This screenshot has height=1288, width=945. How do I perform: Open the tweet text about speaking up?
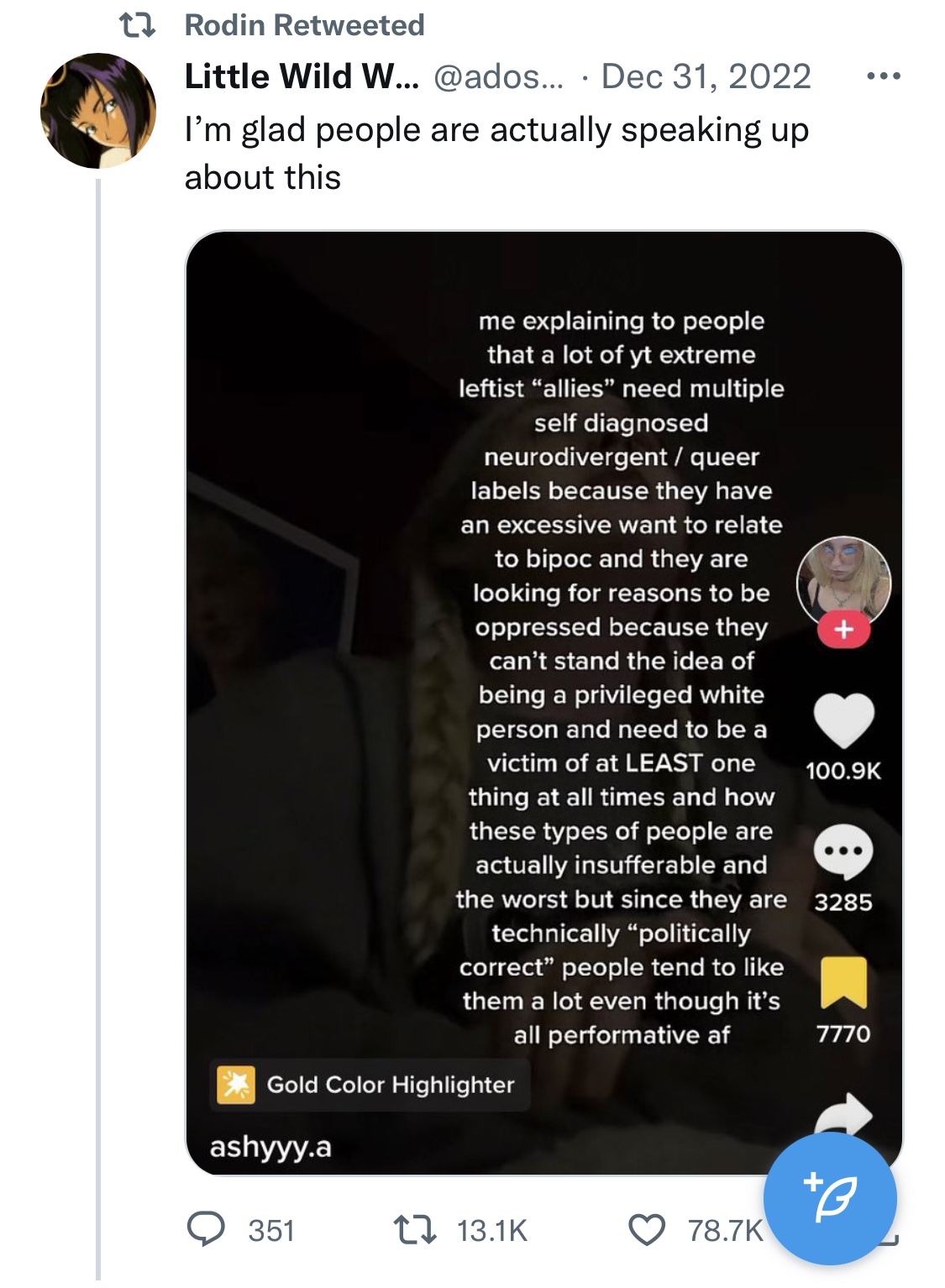point(496,154)
